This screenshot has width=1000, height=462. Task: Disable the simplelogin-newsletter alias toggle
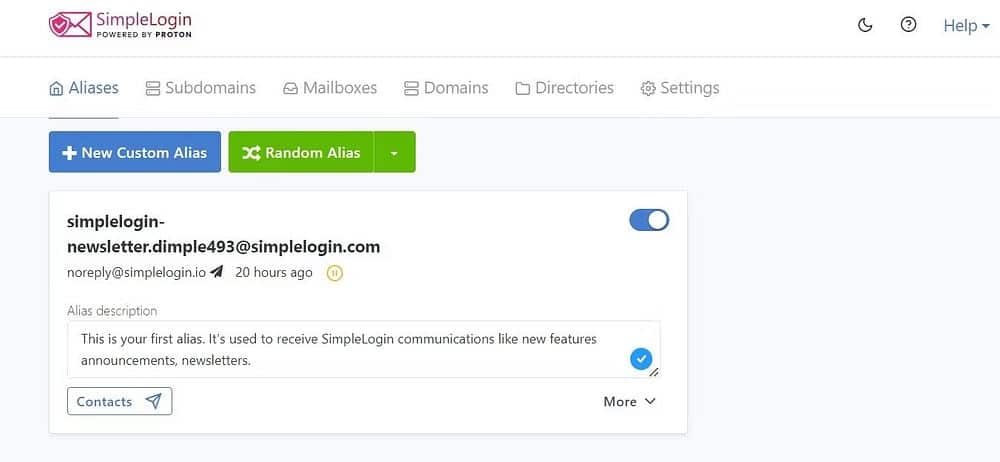coord(649,220)
